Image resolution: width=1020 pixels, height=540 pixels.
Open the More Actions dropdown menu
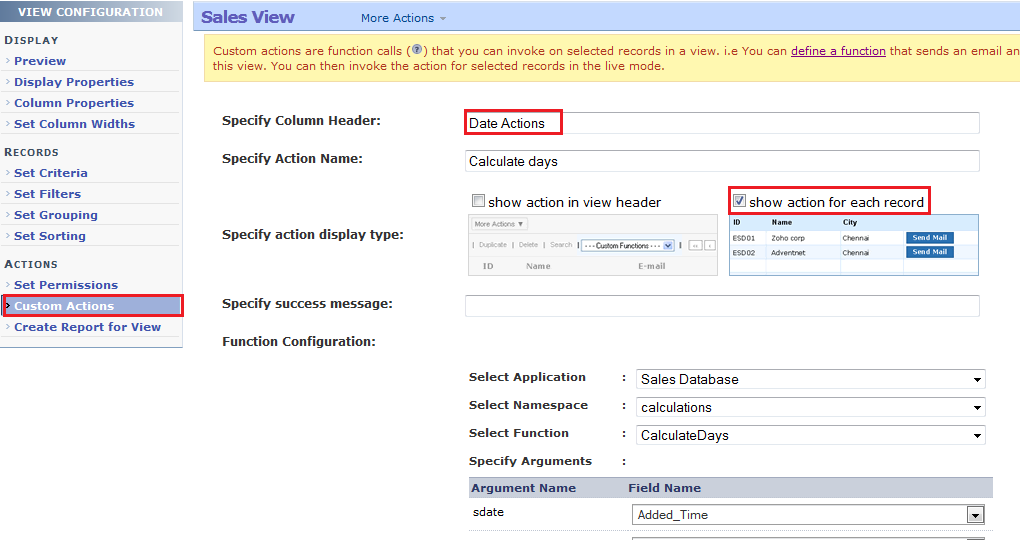point(403,18)
